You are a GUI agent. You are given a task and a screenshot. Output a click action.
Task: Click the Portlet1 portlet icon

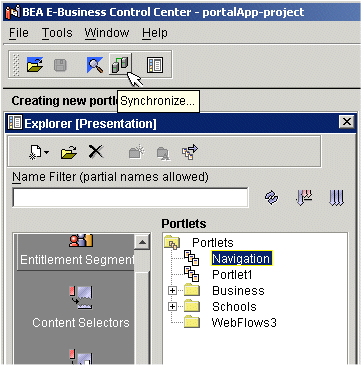tap(192, 274)
